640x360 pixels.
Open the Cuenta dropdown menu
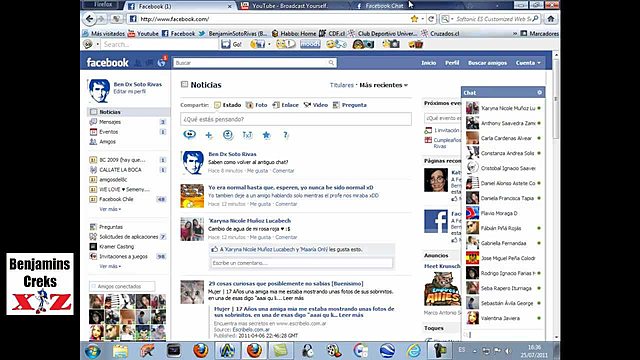click(528, 63)
